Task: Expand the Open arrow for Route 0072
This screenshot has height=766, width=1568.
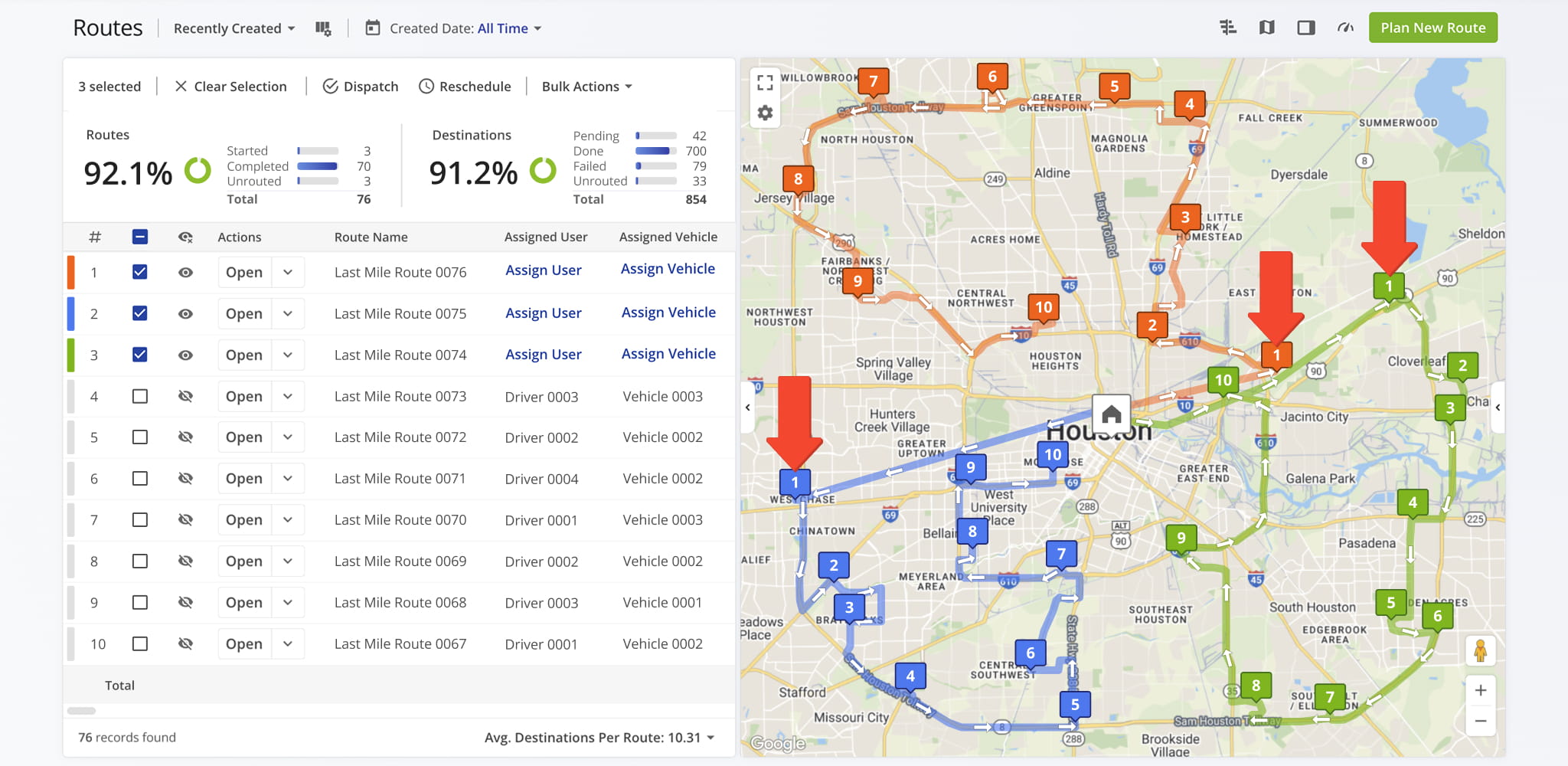Action: click(288, 437)
